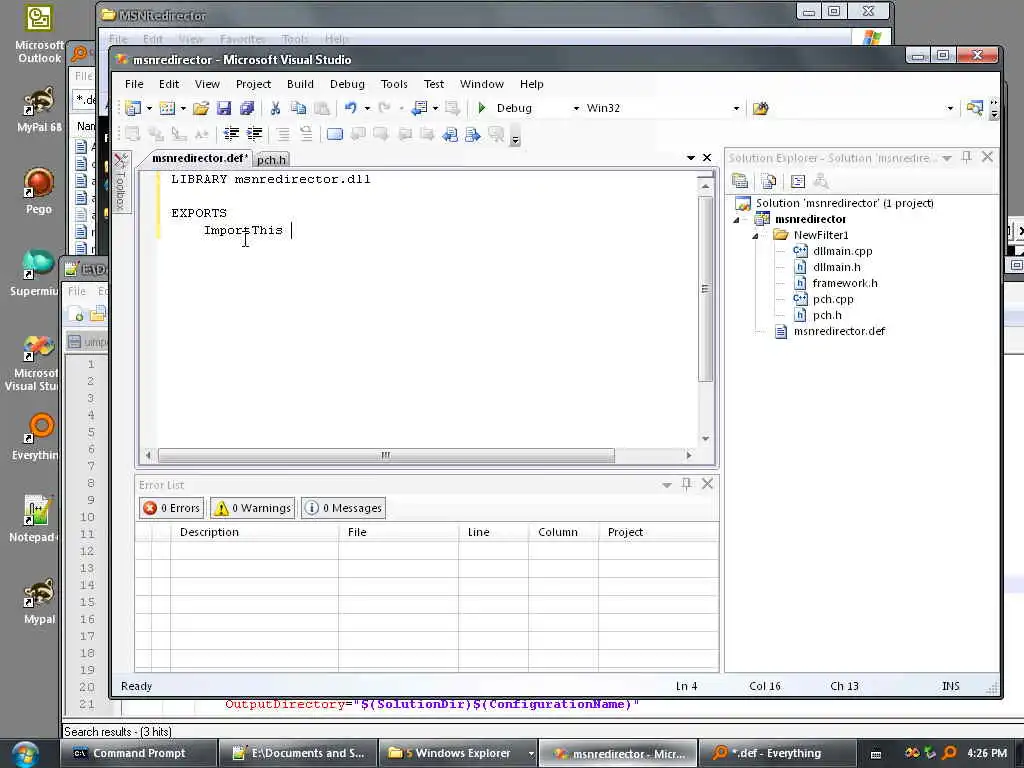The image size is (1024, 768).
Task: Select dllmain.cpp in Solution Explorer
Action: coord(842,251)
